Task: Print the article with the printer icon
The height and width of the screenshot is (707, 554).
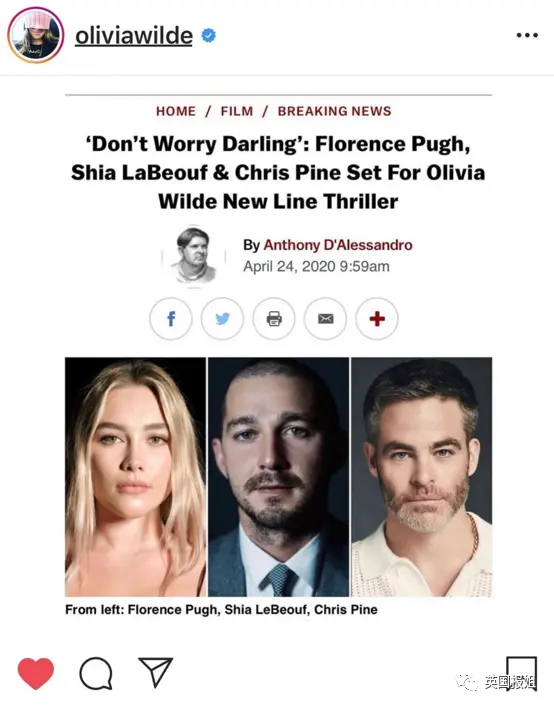Action: [274, 319]
